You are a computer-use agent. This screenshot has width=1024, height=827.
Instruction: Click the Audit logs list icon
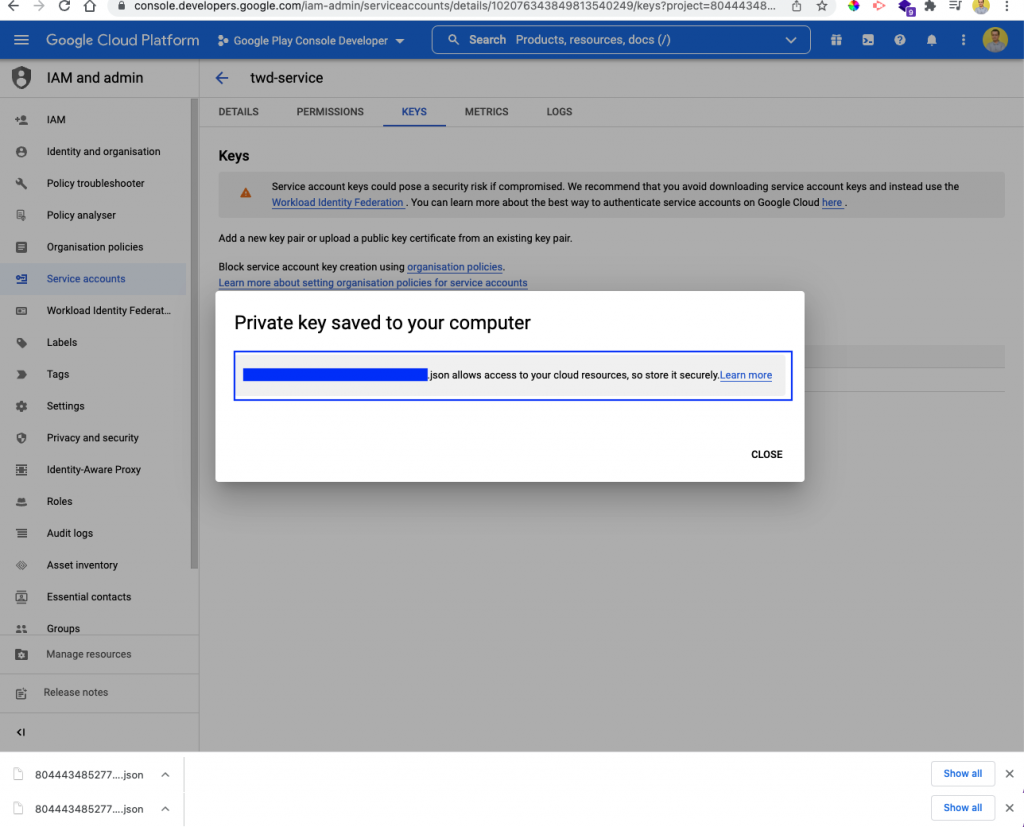(x=21, y=533)
